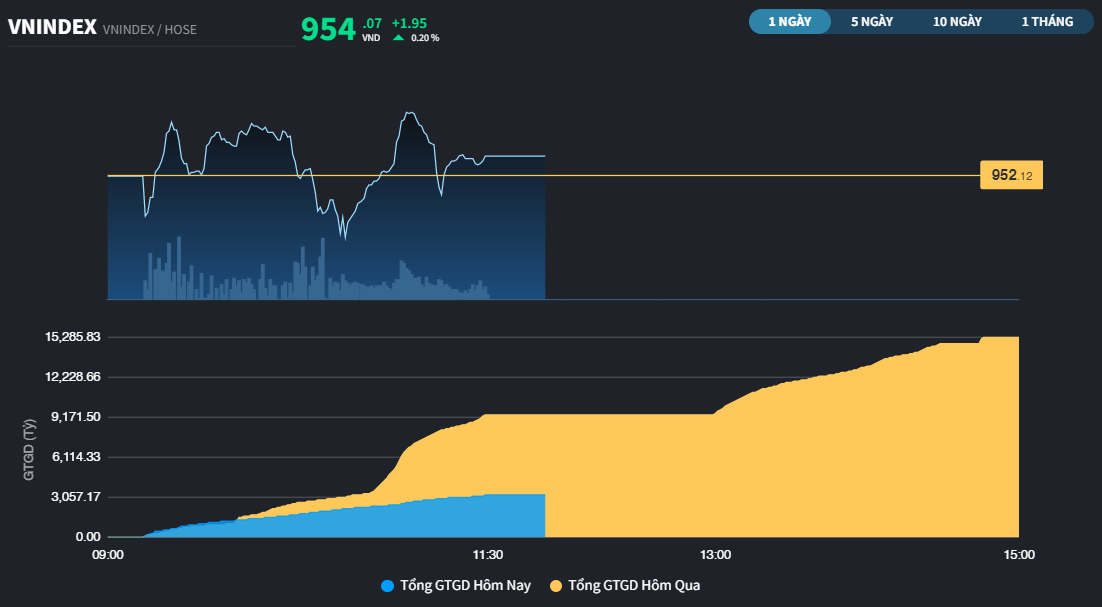This screenshot has height=607, width=1102.
Task: Switch to the 10 NGÀY tab
Action: click(957, 21)
